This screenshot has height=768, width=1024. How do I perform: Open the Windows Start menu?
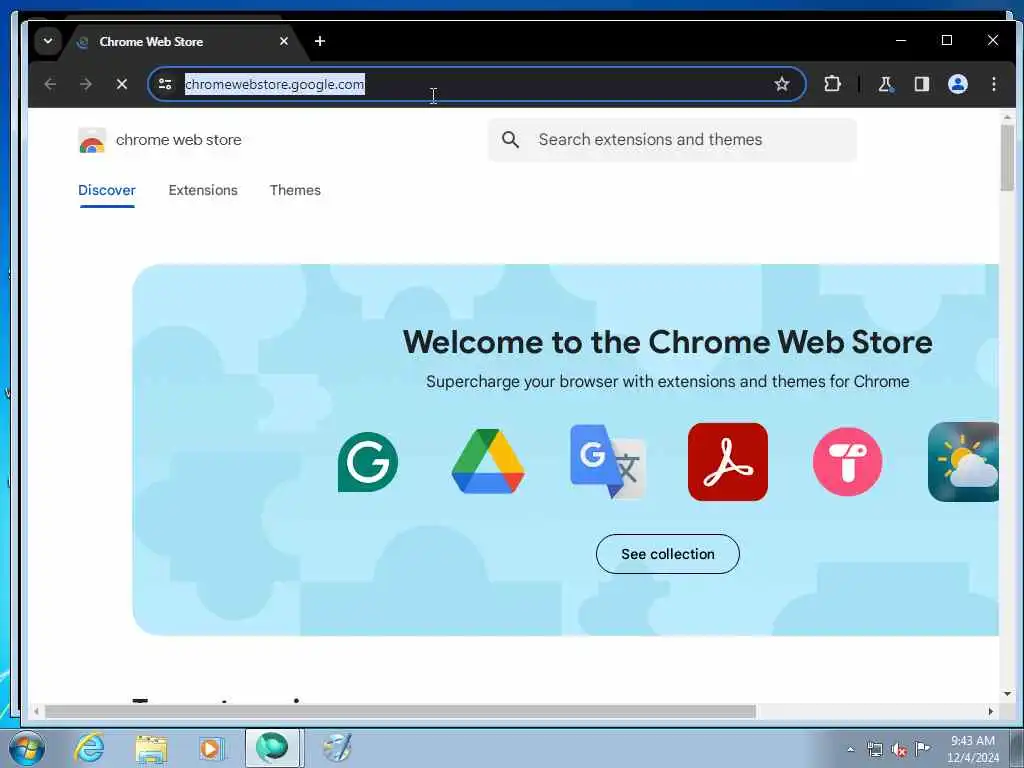(x=27, y=748)
